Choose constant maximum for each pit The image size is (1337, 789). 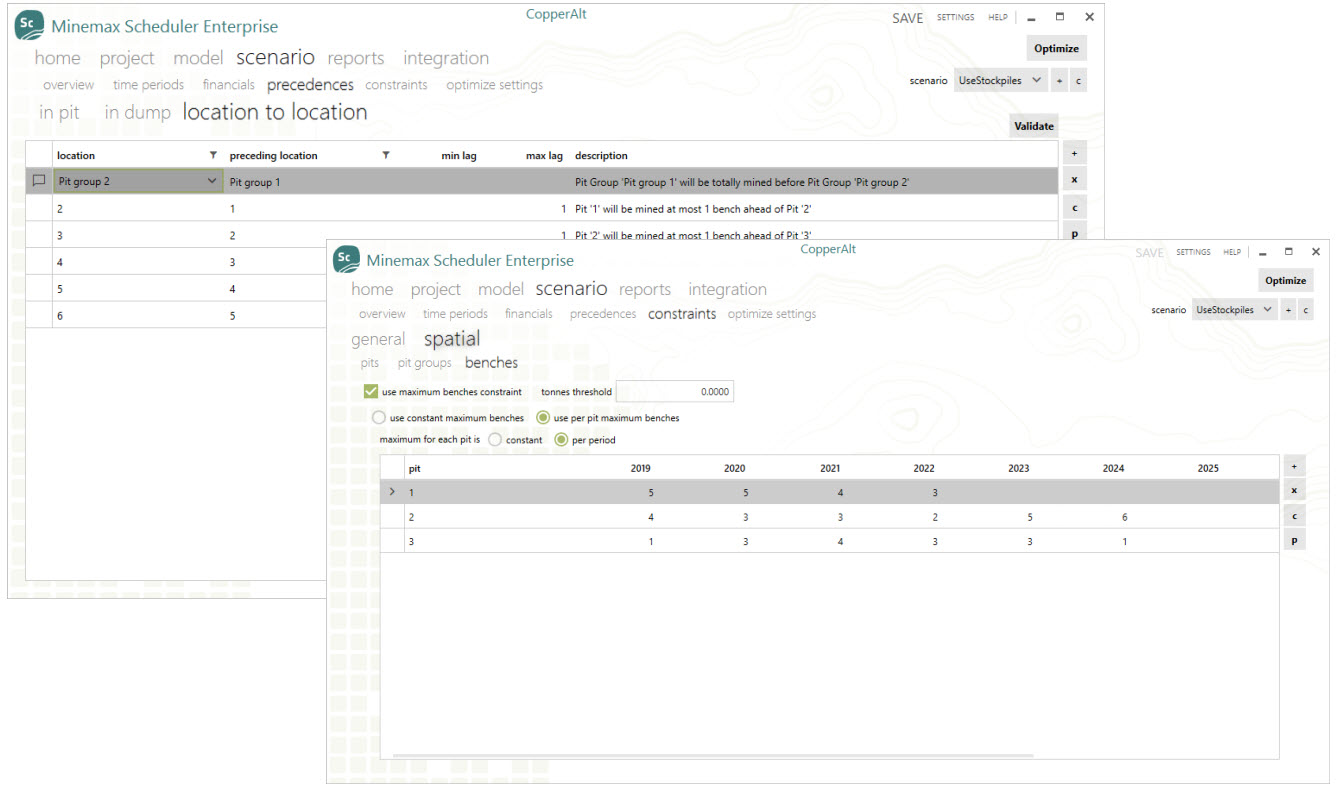tap(495, 440)
